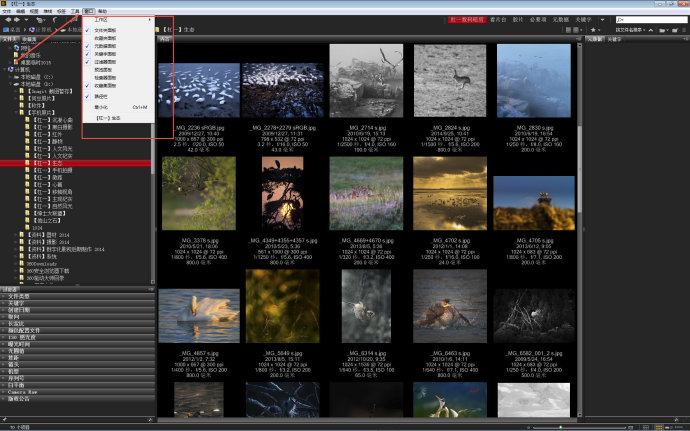Switch to the 收藏夹 tab
The height and width of the screenshot is (431, 690).
coord(29,39)
